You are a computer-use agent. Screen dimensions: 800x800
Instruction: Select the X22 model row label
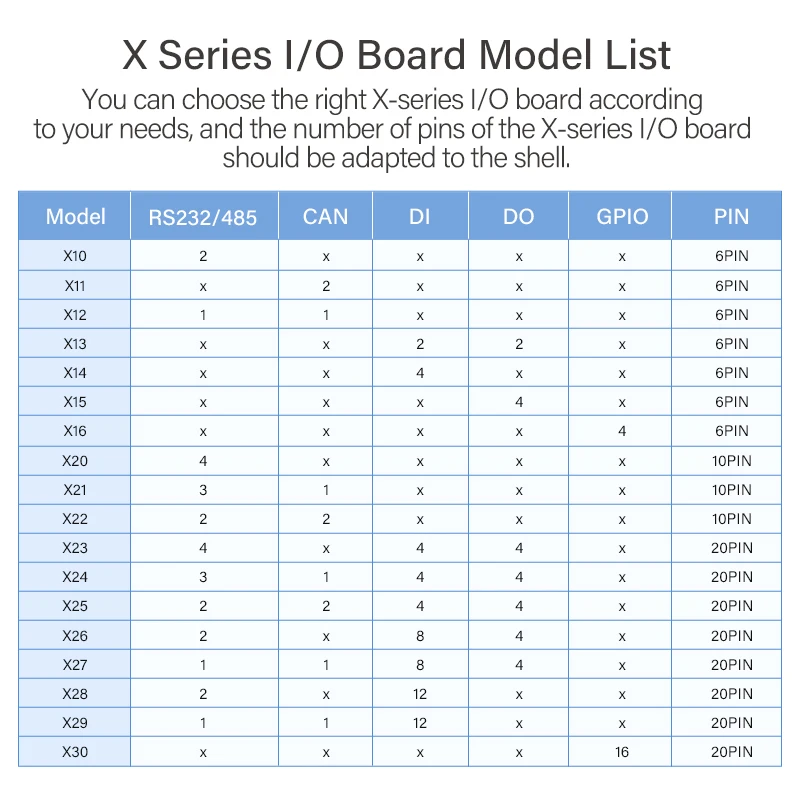tap(75, 519)
